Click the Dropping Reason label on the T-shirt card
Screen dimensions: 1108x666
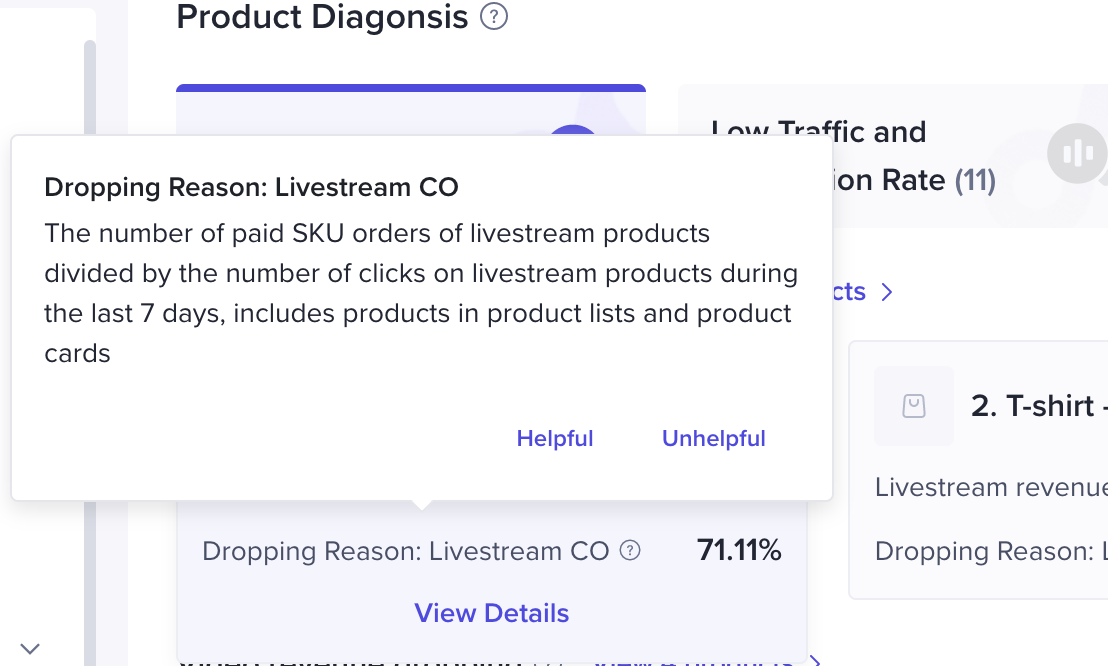pos(990,551)
